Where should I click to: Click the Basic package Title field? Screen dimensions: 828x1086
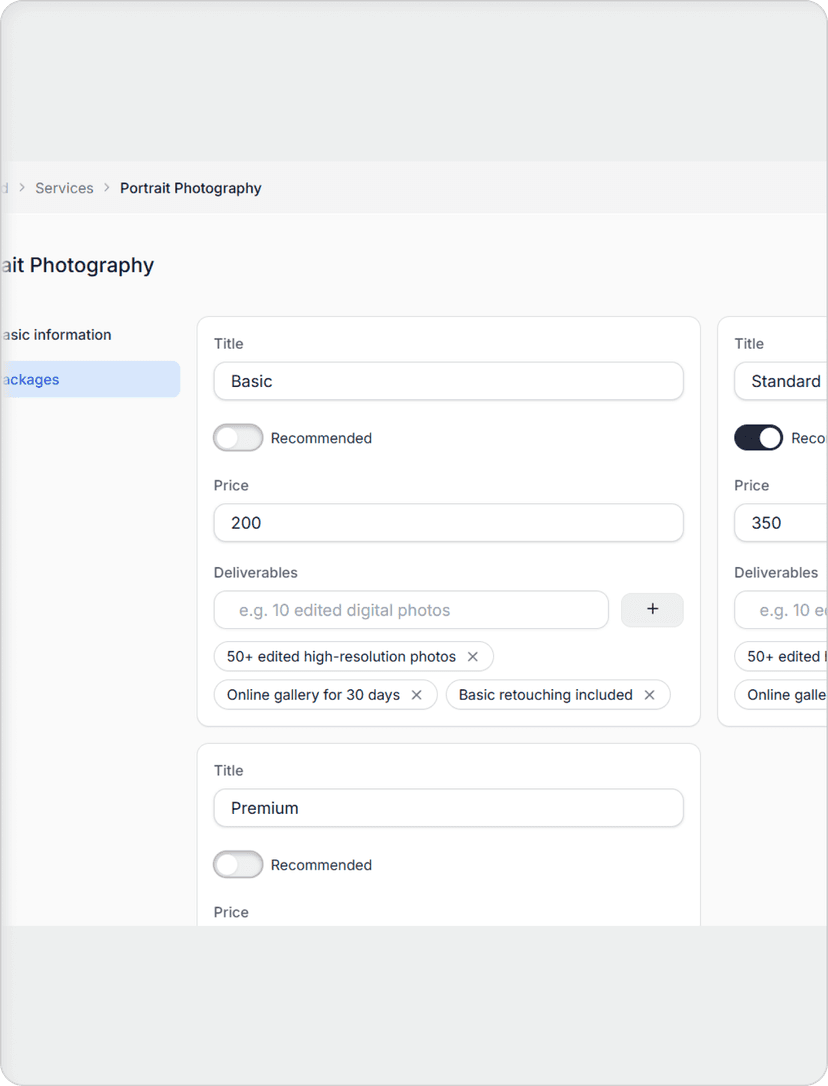click(x=448, y=381)
